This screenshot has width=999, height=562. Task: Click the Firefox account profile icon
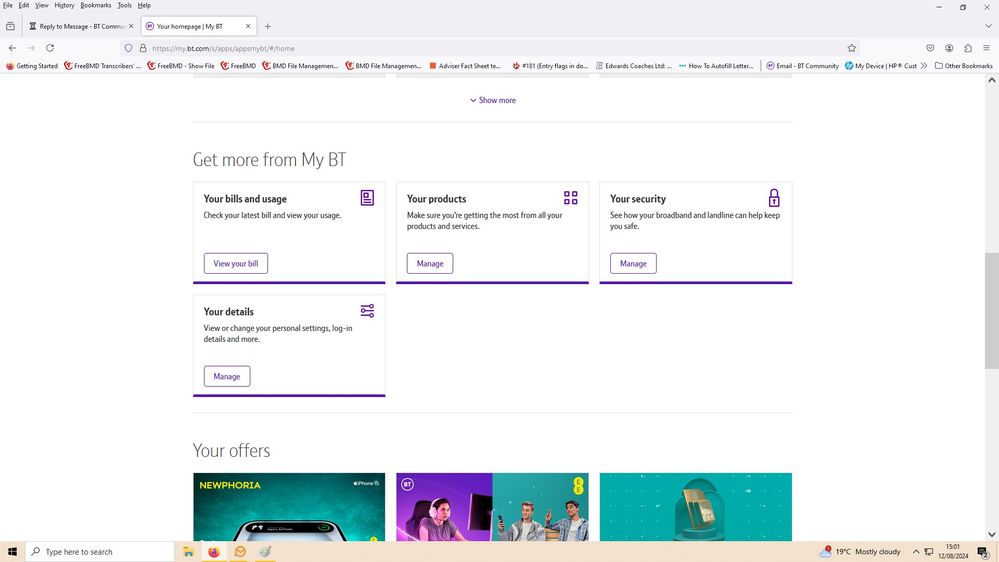click(x=949, y=48)
